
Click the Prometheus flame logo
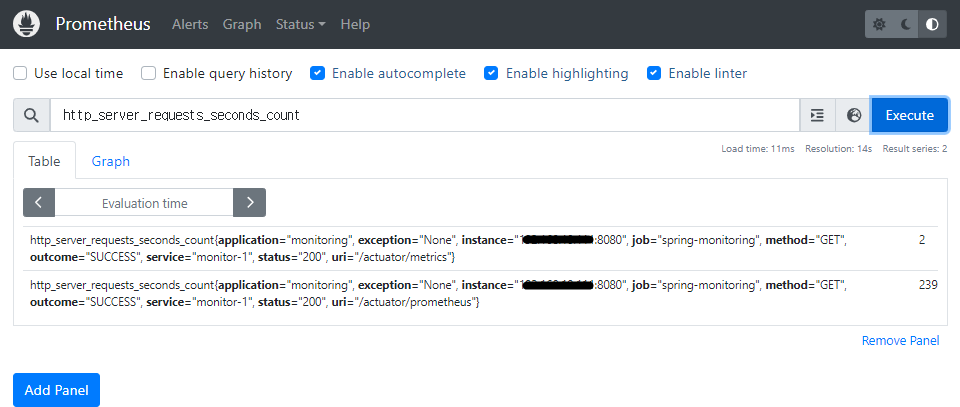(26, 24)
